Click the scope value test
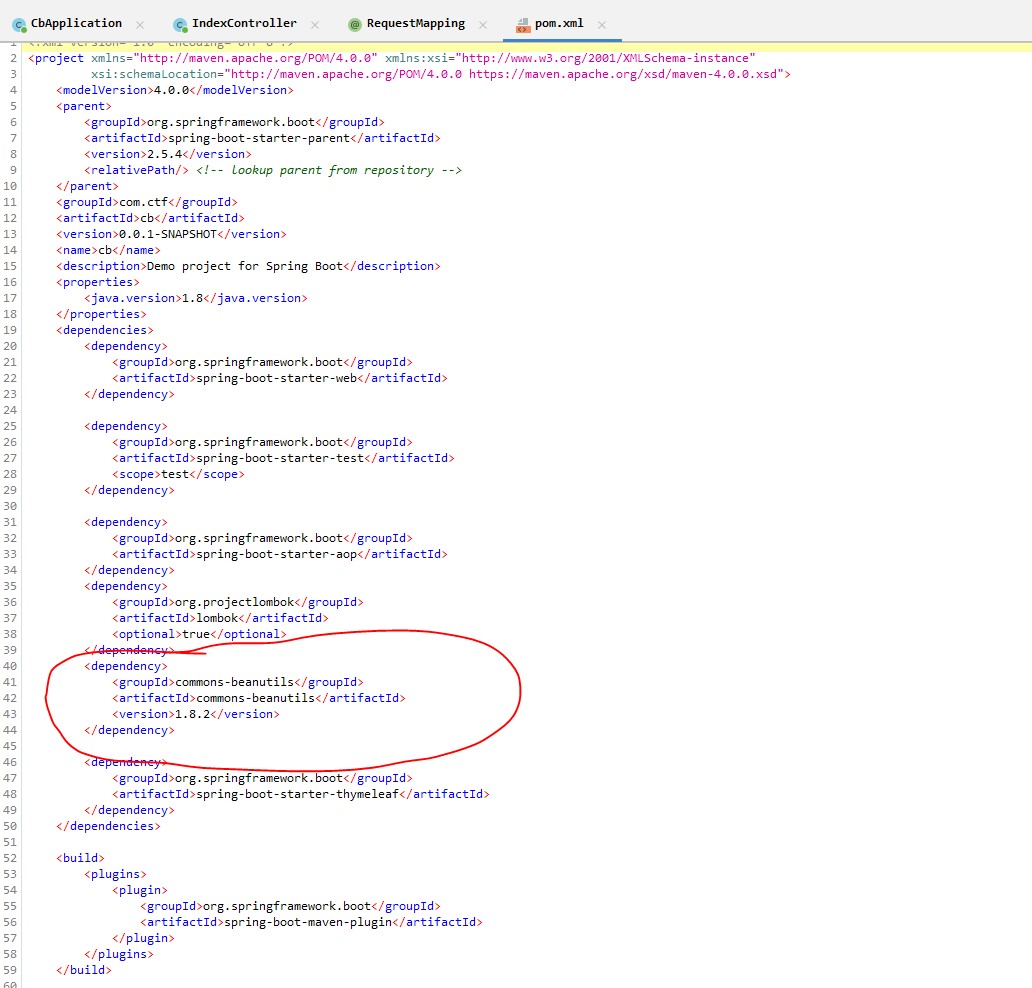This screenshot has height=988, width=1032. pyautogui.click(x=175, y=475)
